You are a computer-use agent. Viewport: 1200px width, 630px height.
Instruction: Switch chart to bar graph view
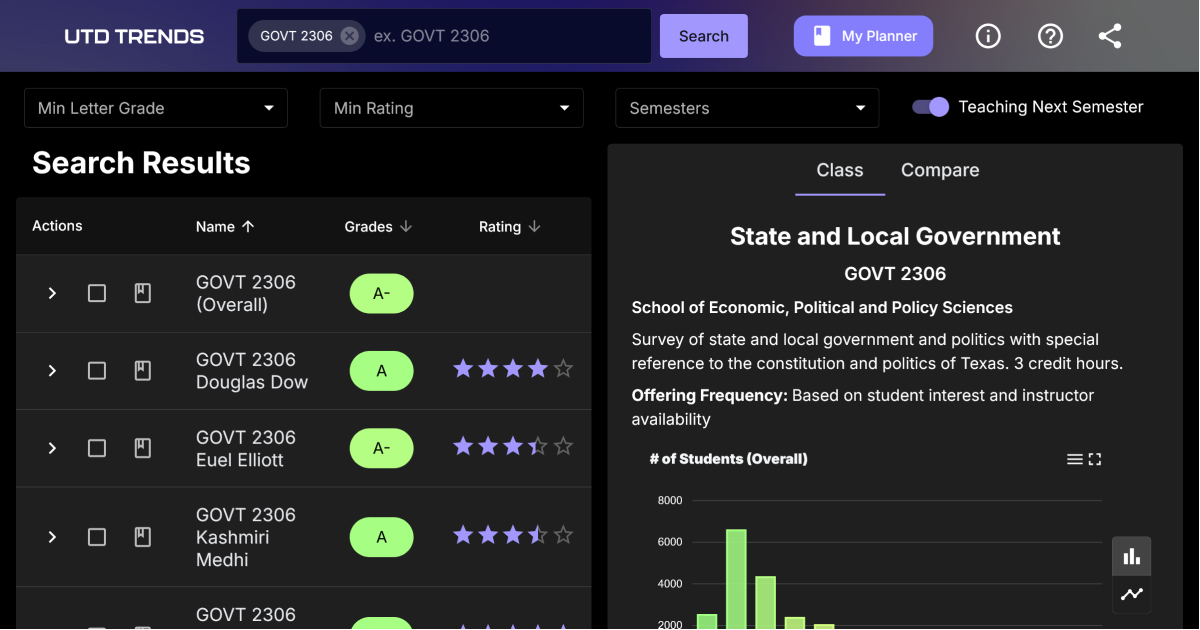[x=1131, y=556]
